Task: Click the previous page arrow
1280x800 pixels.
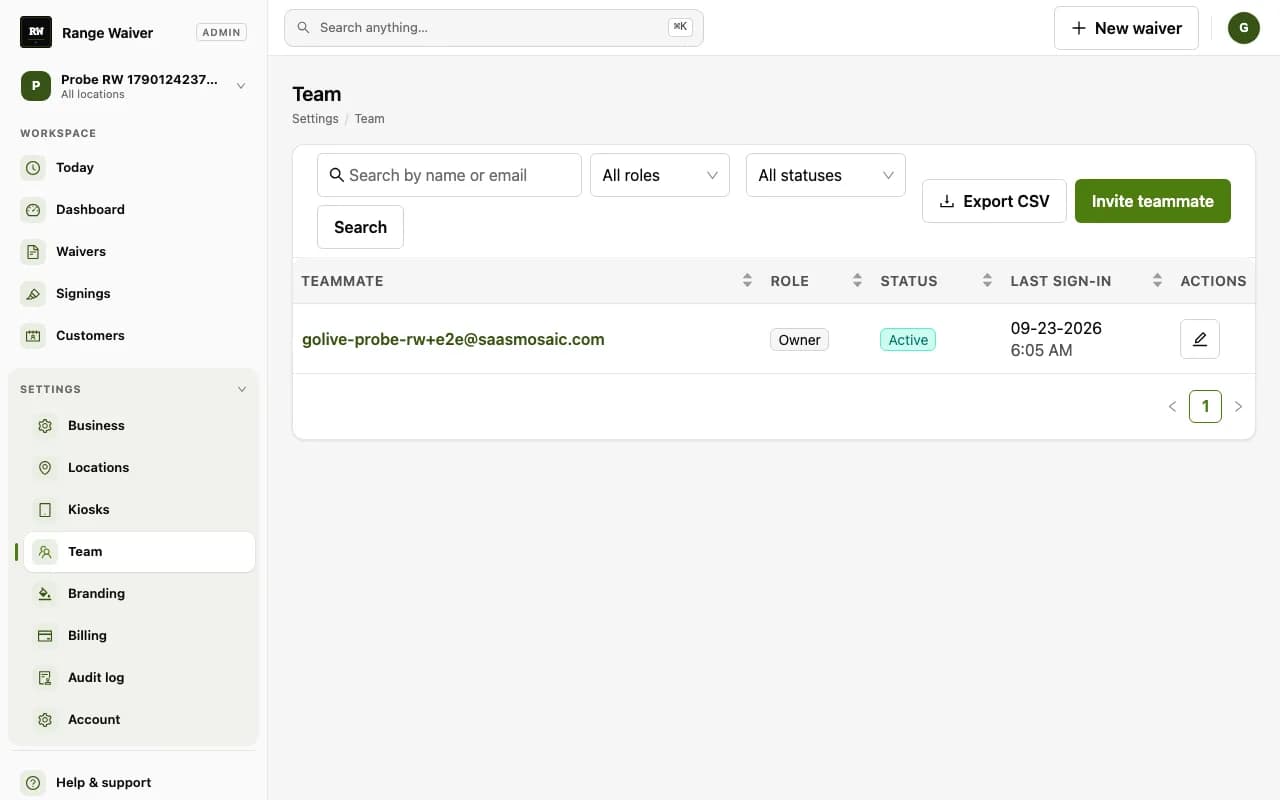Action: 1172,407
